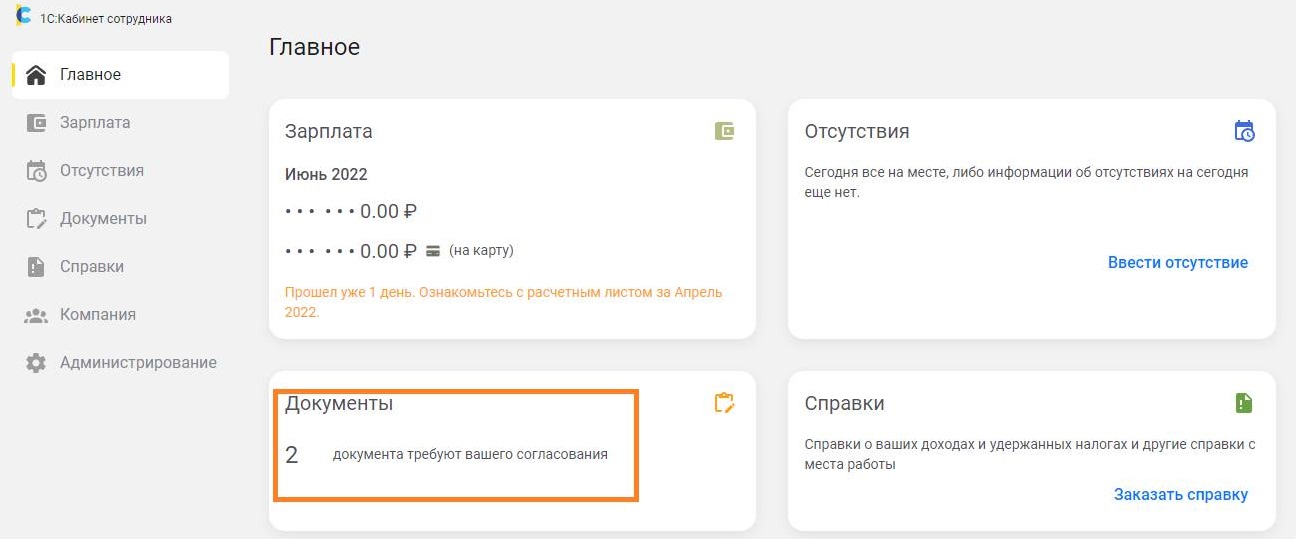This screenshot has width=1296, height=539.
Task: Click the wallet icon next to Зарплата in the sidebar
Action: pos(36,123)
